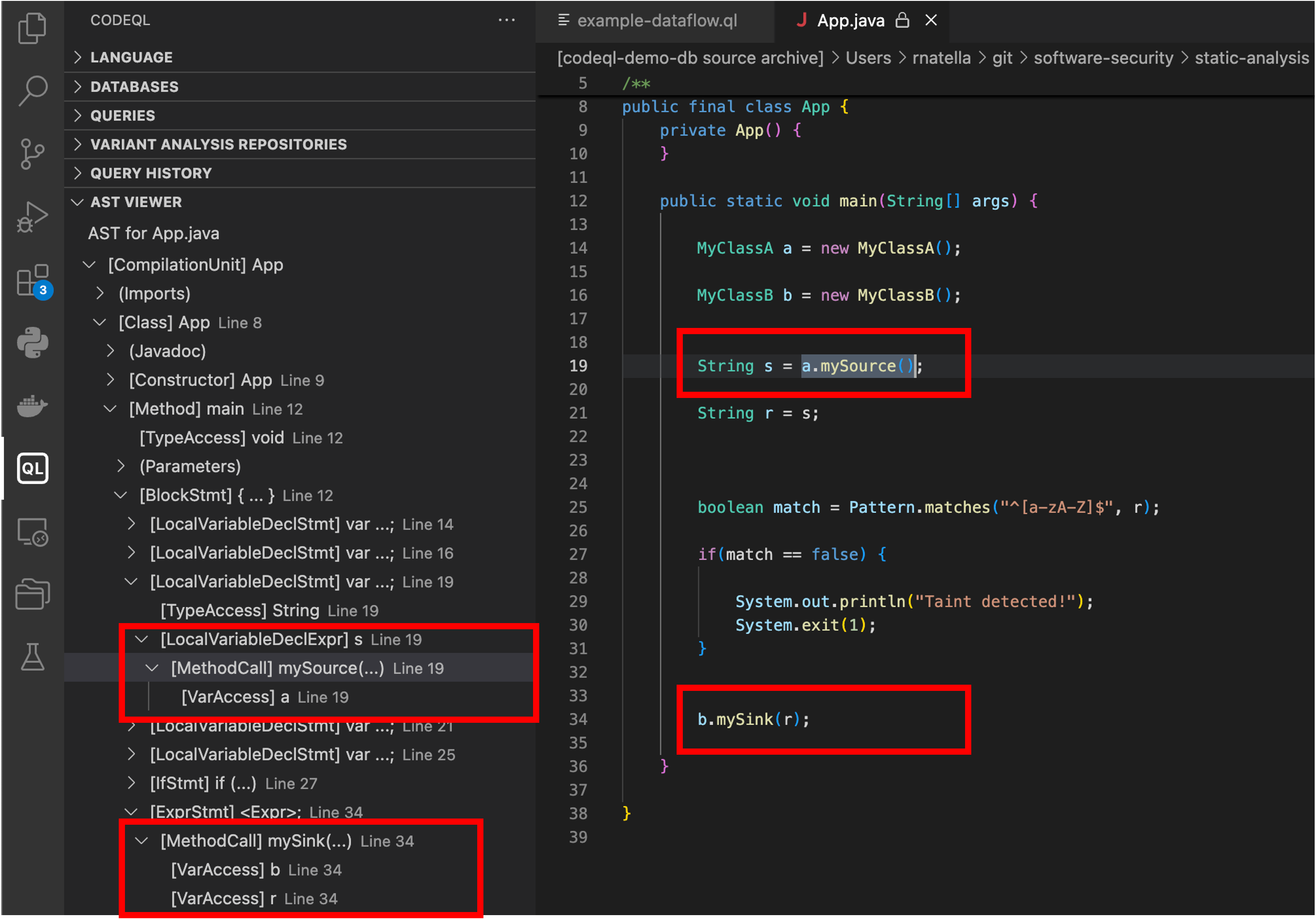Expand the [Constructor] App Line 9 node
Screen dimensions: 1316x920
coord(111,379)
